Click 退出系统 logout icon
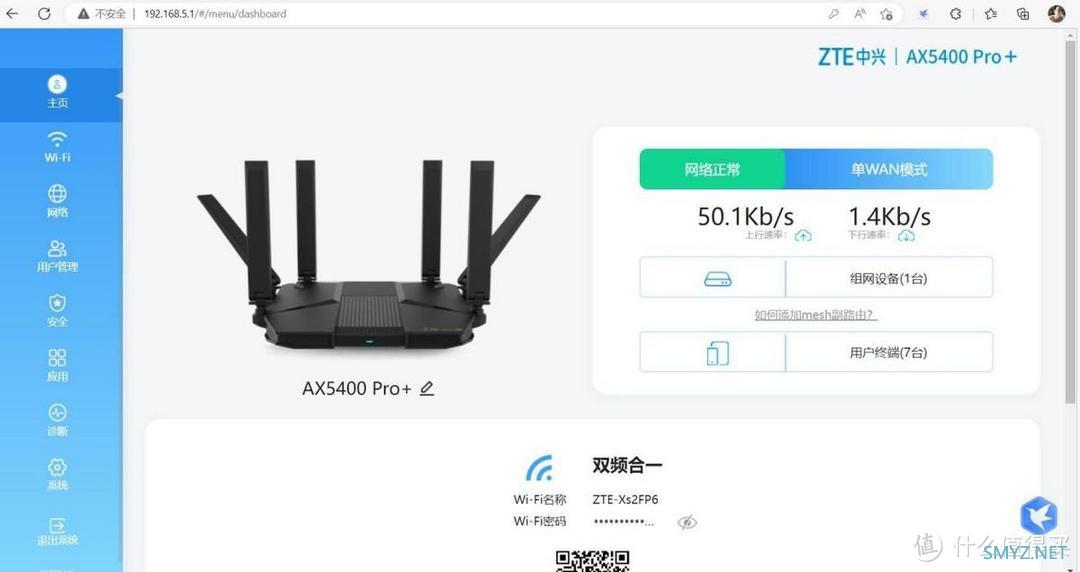Image resolution: width=1080 pixels, height=572 pixels. (x=57, y=531)
